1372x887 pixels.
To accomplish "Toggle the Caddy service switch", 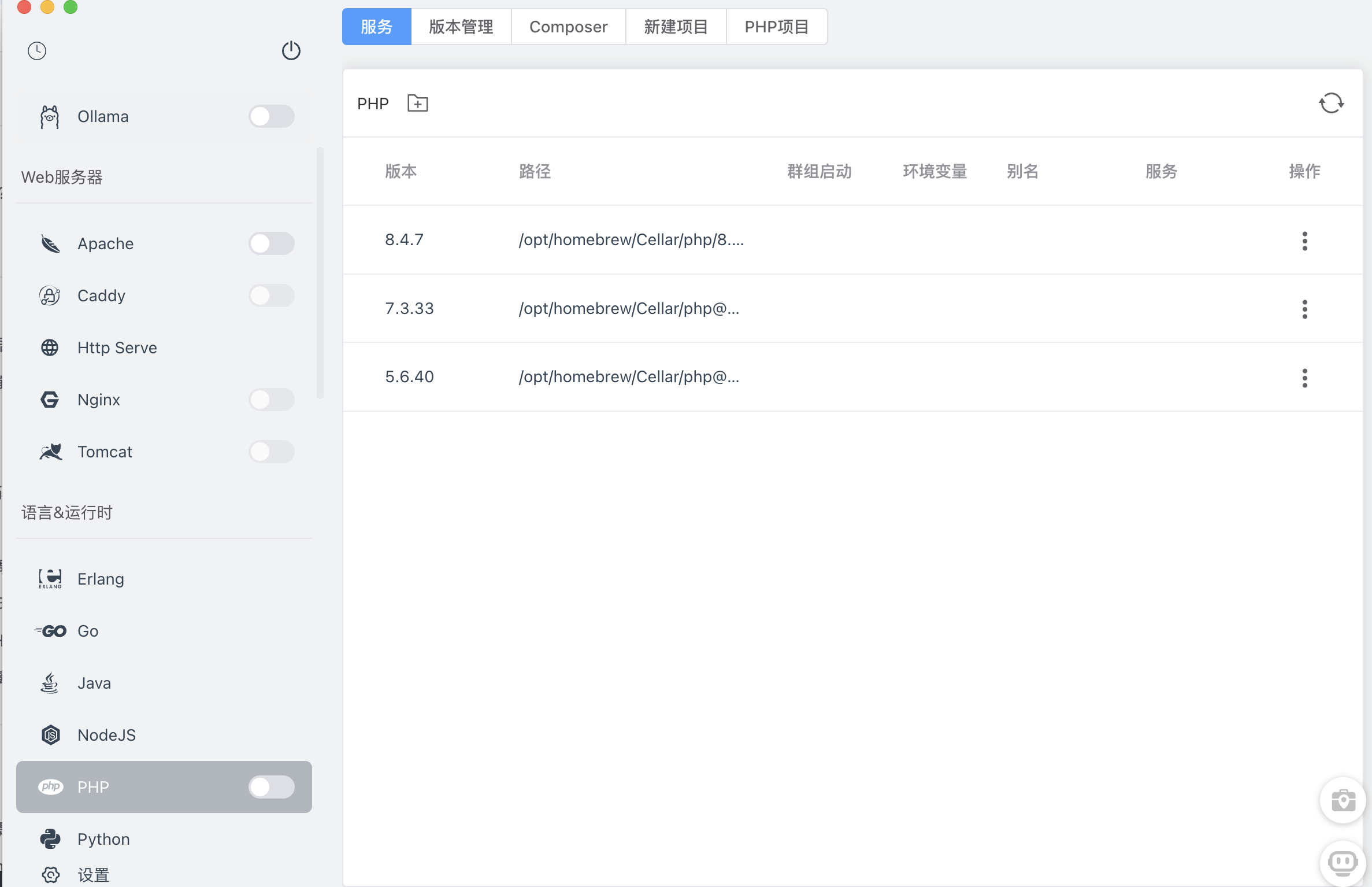I will tap(272, 295).
